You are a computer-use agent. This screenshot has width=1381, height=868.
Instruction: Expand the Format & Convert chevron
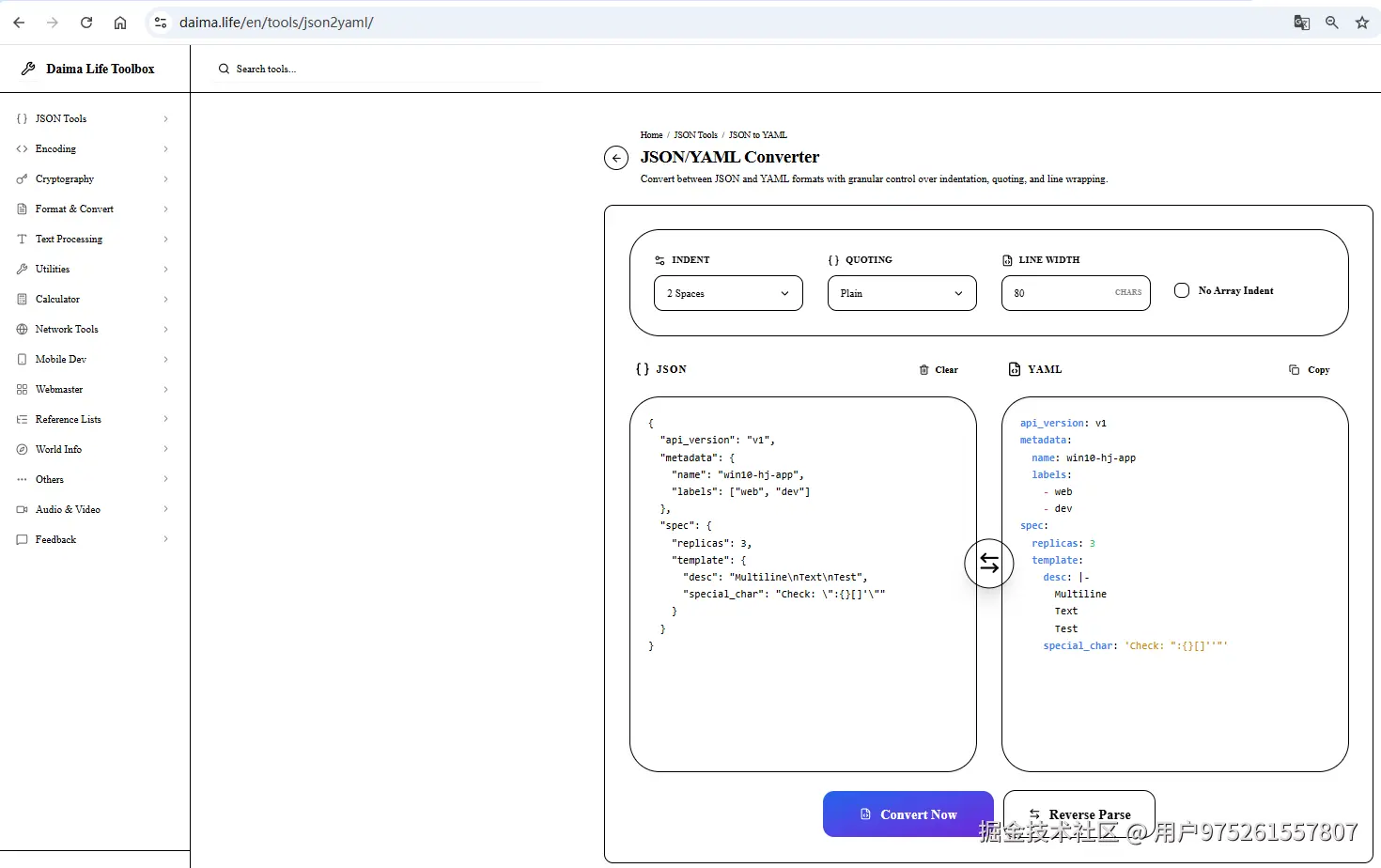click(166, 209)
